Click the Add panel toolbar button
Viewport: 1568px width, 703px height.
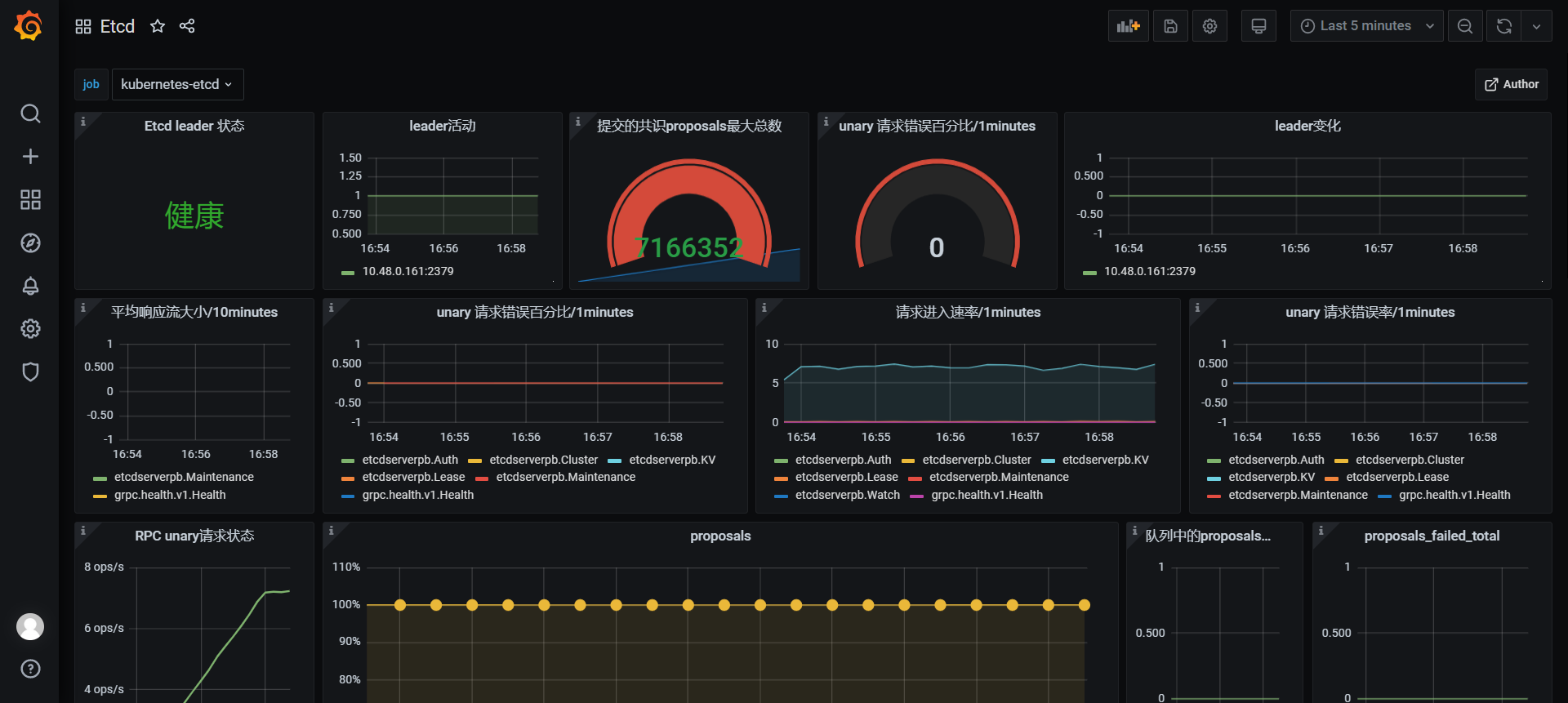pos(1128,26)
